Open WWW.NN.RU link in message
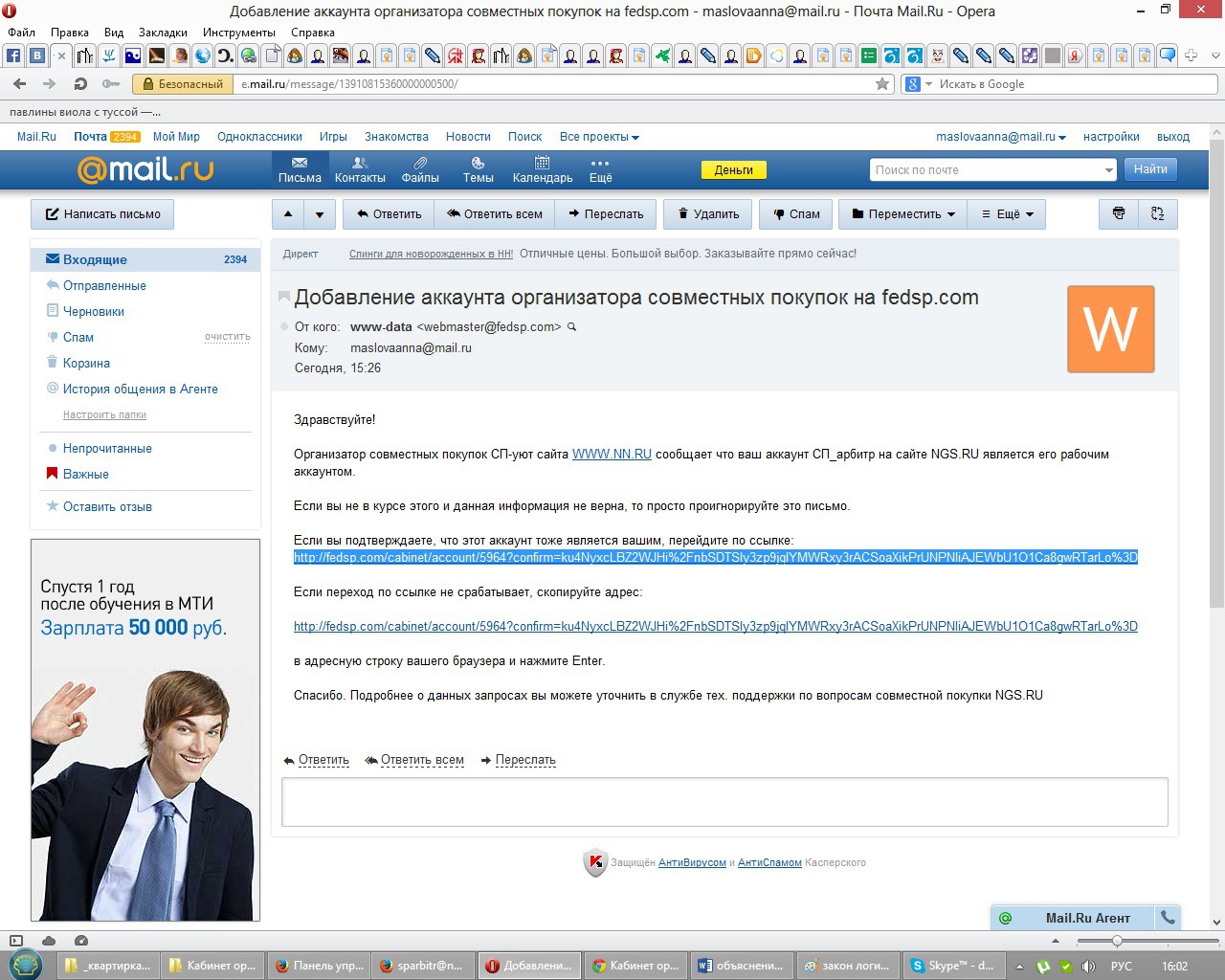This screenshot has height=980, width=1225. pos(612,455)
